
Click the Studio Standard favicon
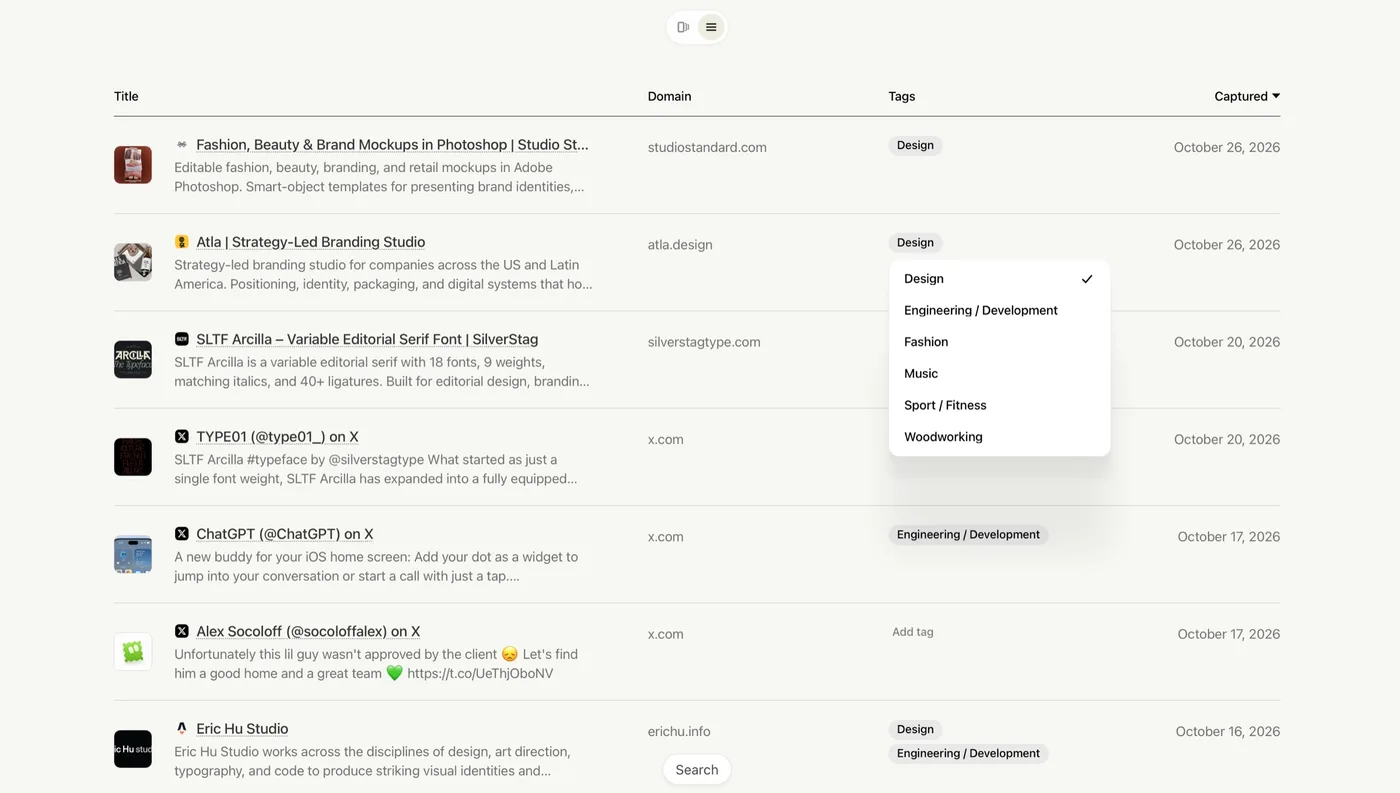click(182, 145)
